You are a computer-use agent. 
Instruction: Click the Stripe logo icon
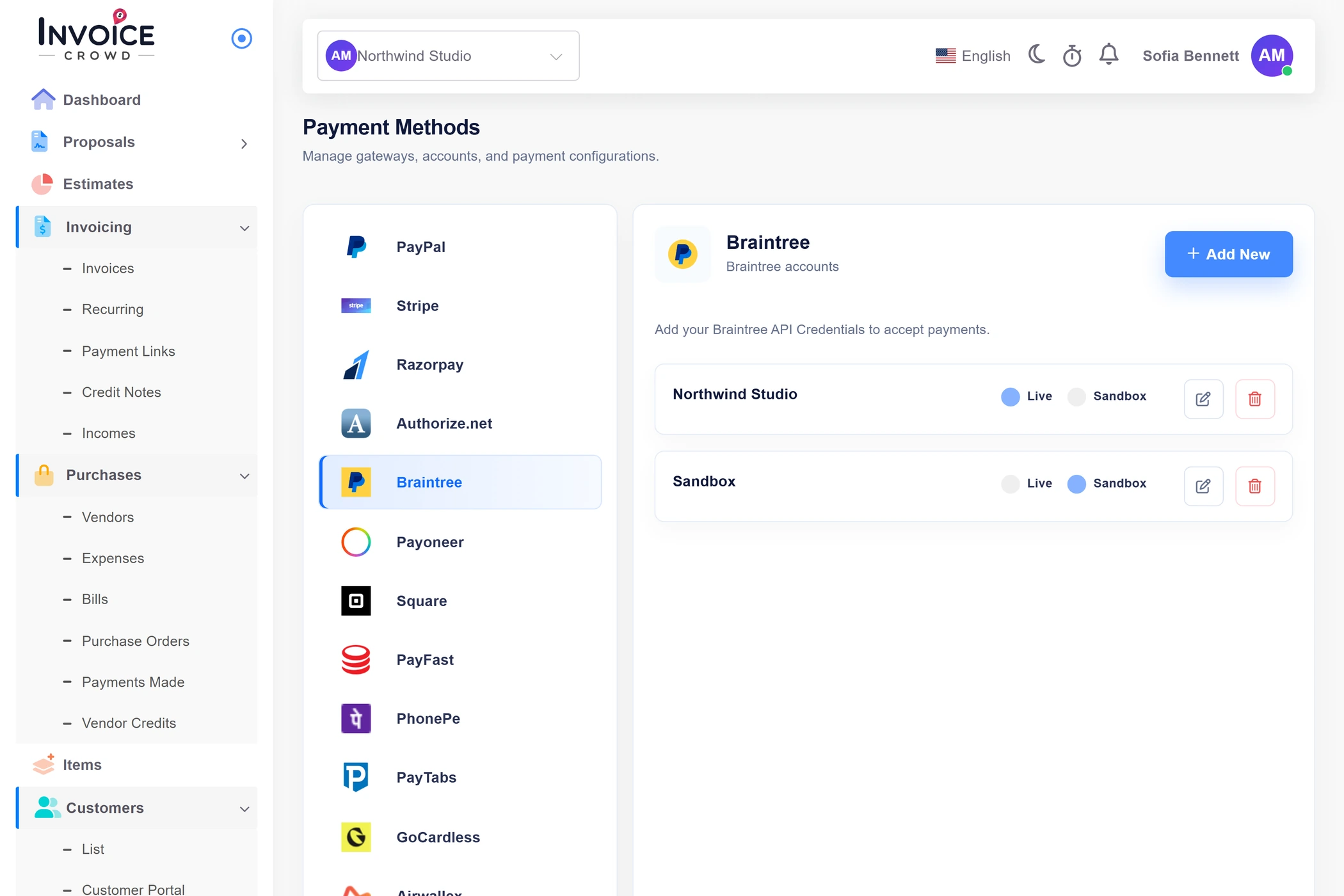pos(356,305)
